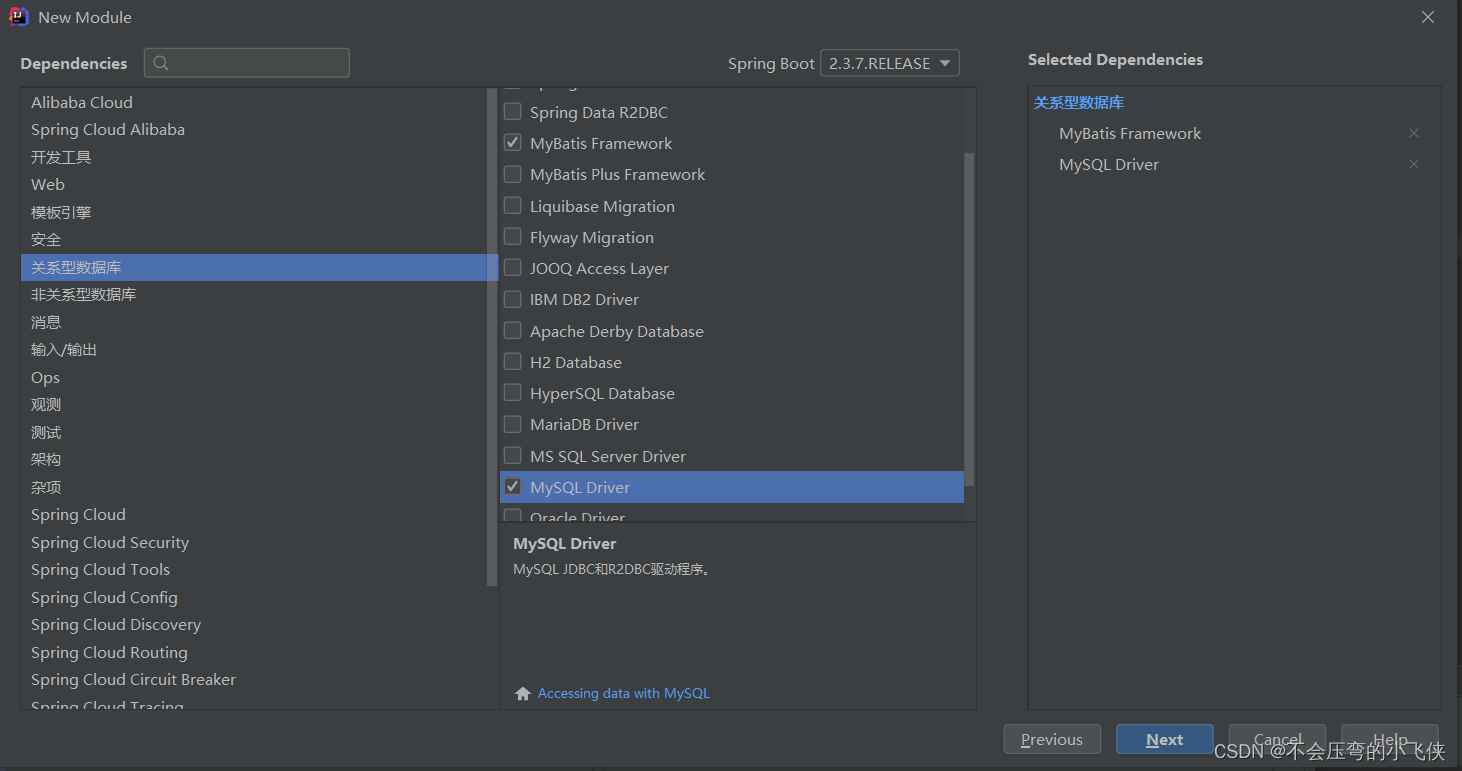Check the IBM DB2 Driver checkbox
This screenshot has height=771, width=1462.
click(x=512, y=299)
